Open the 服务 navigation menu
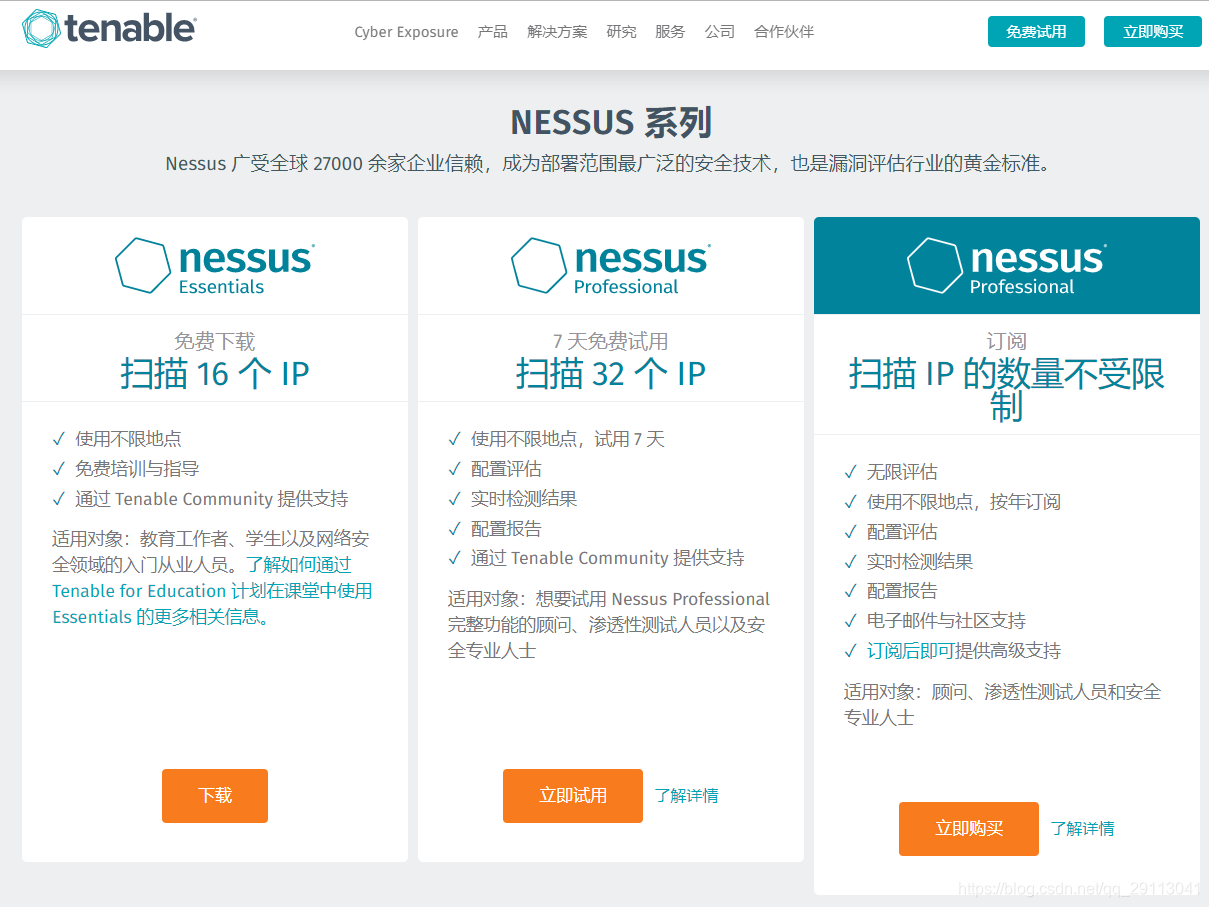The width and height of the screenshot is (1209, 907). point(670,32)
